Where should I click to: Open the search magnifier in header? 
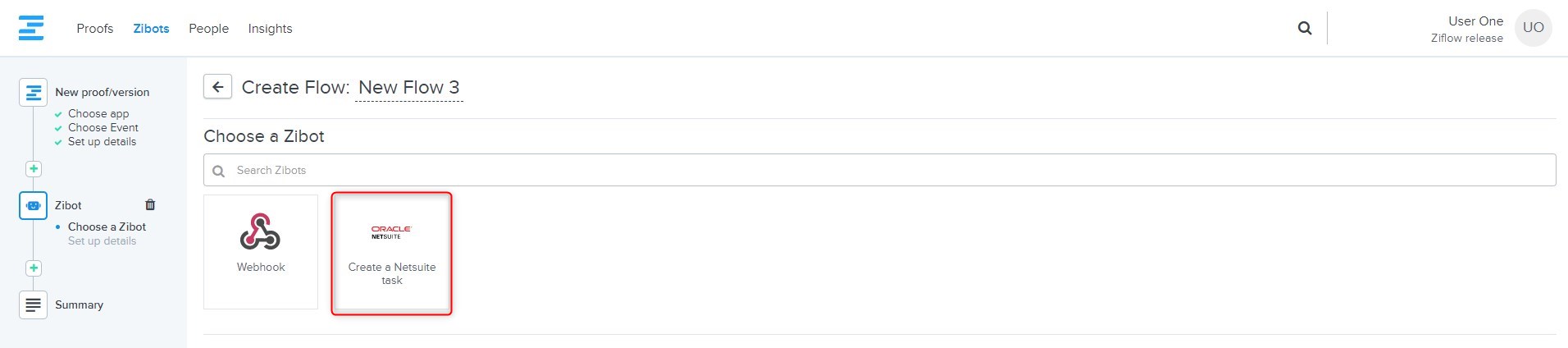1305,28
